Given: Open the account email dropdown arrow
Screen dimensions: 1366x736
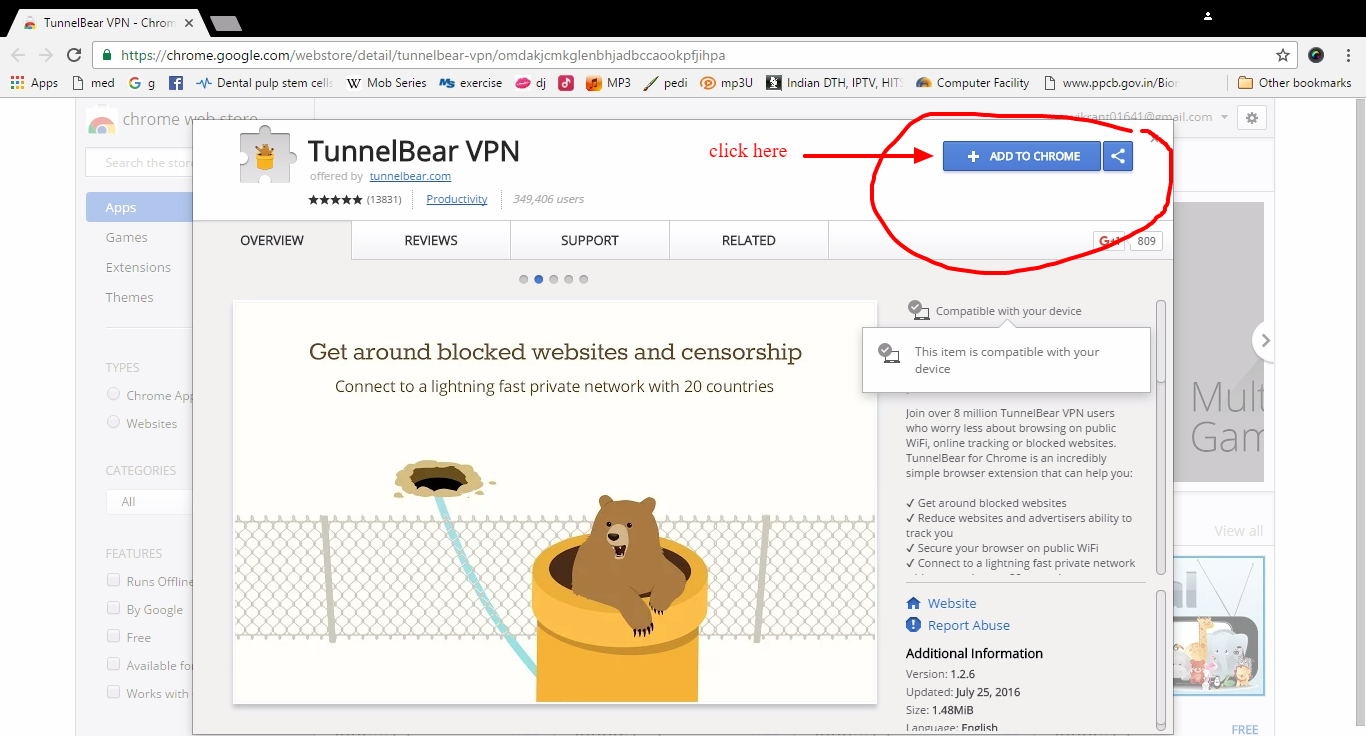Looking at the screenshot, I should [1224, 117].
